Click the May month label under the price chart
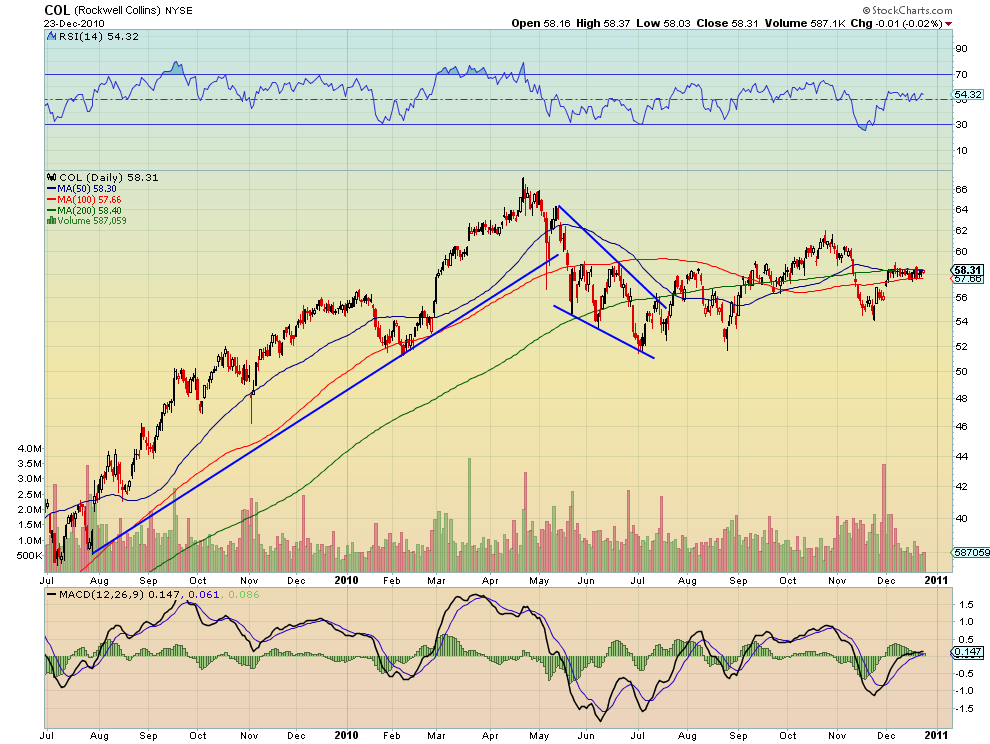The height and width of the screenshot is (744, 990). pyautogui.click(x=539, y=580)
